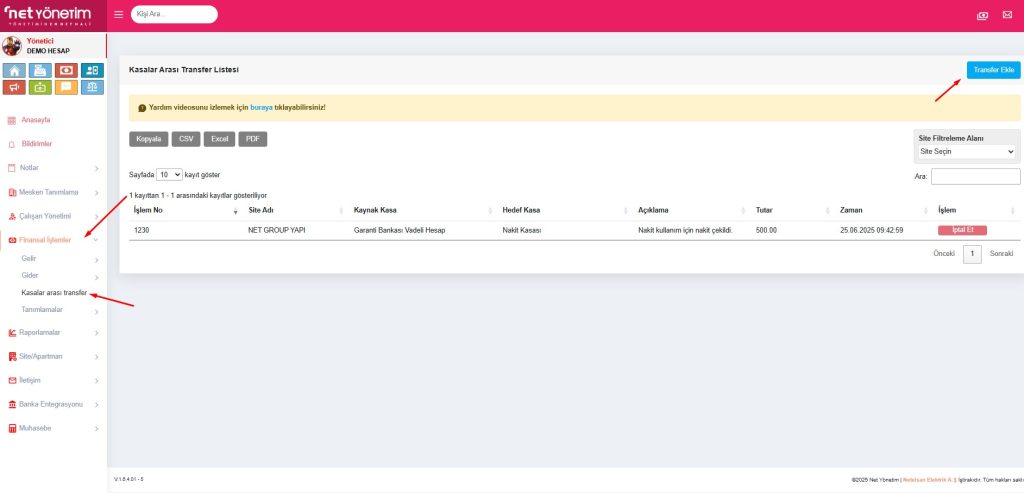Select Bildirimler in the sidebar
The width and height of the screenshot is (1024, 493).
tap(36, 144)
